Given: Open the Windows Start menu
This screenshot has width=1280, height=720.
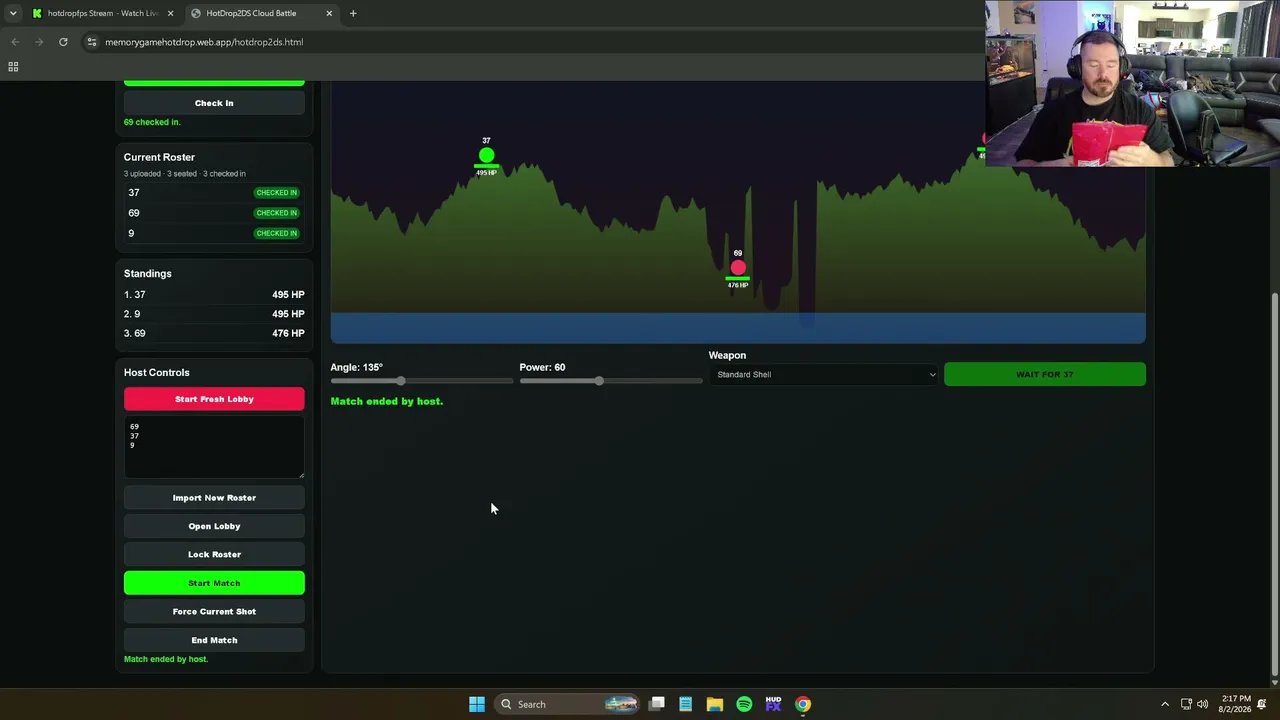Looking at the screenshot, I should pos(477,704).
